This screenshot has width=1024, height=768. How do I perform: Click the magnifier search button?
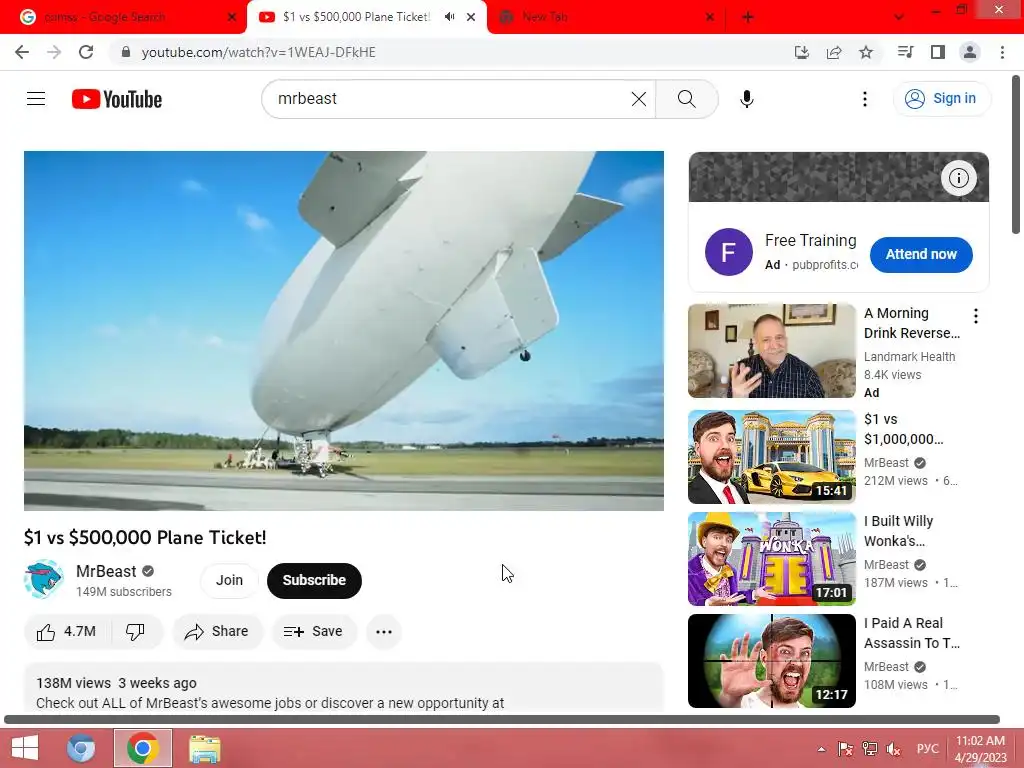click(686, 99)
